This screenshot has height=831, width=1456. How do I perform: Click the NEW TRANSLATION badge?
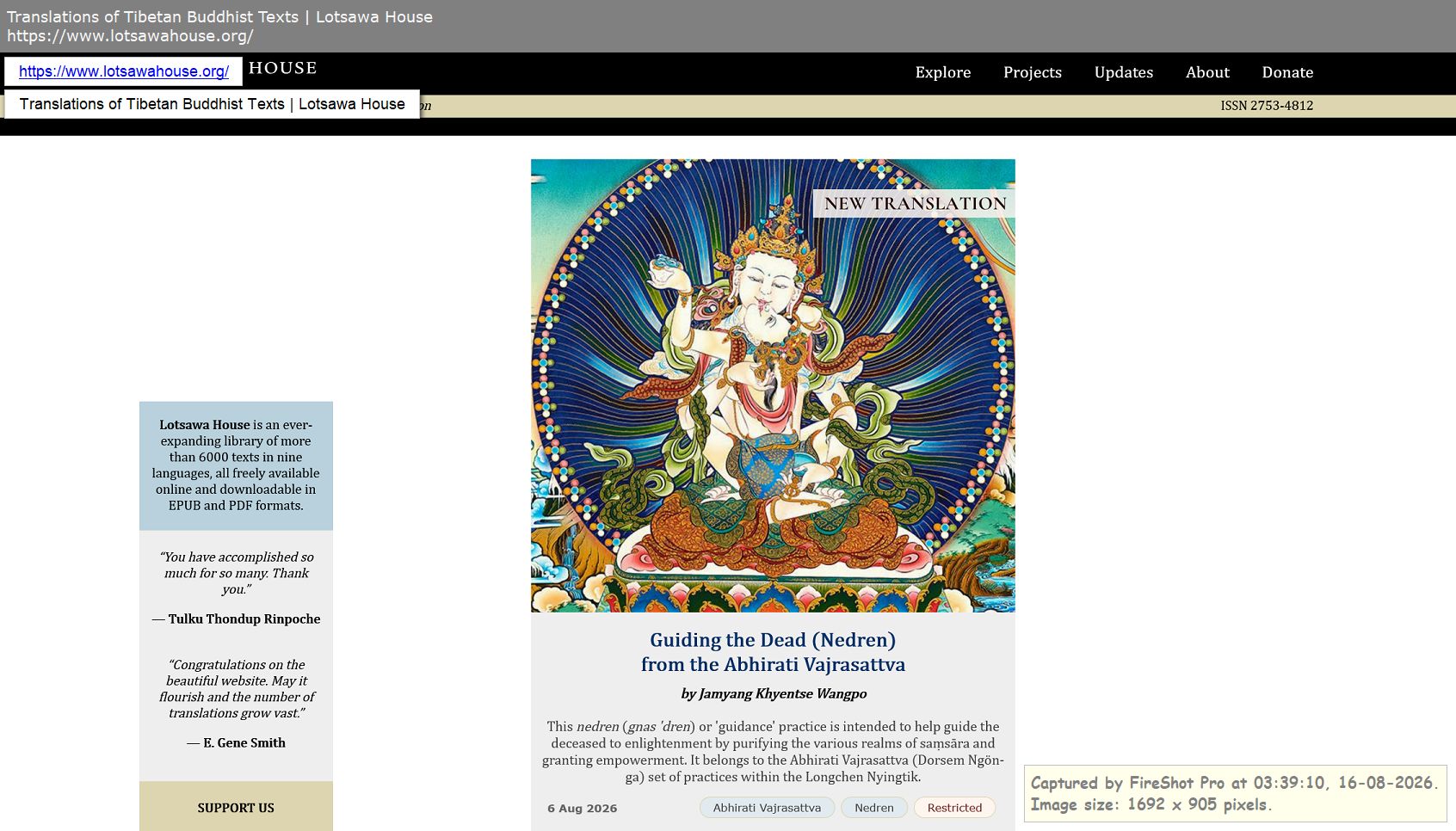pyautogui.click(x=915, y=204)
